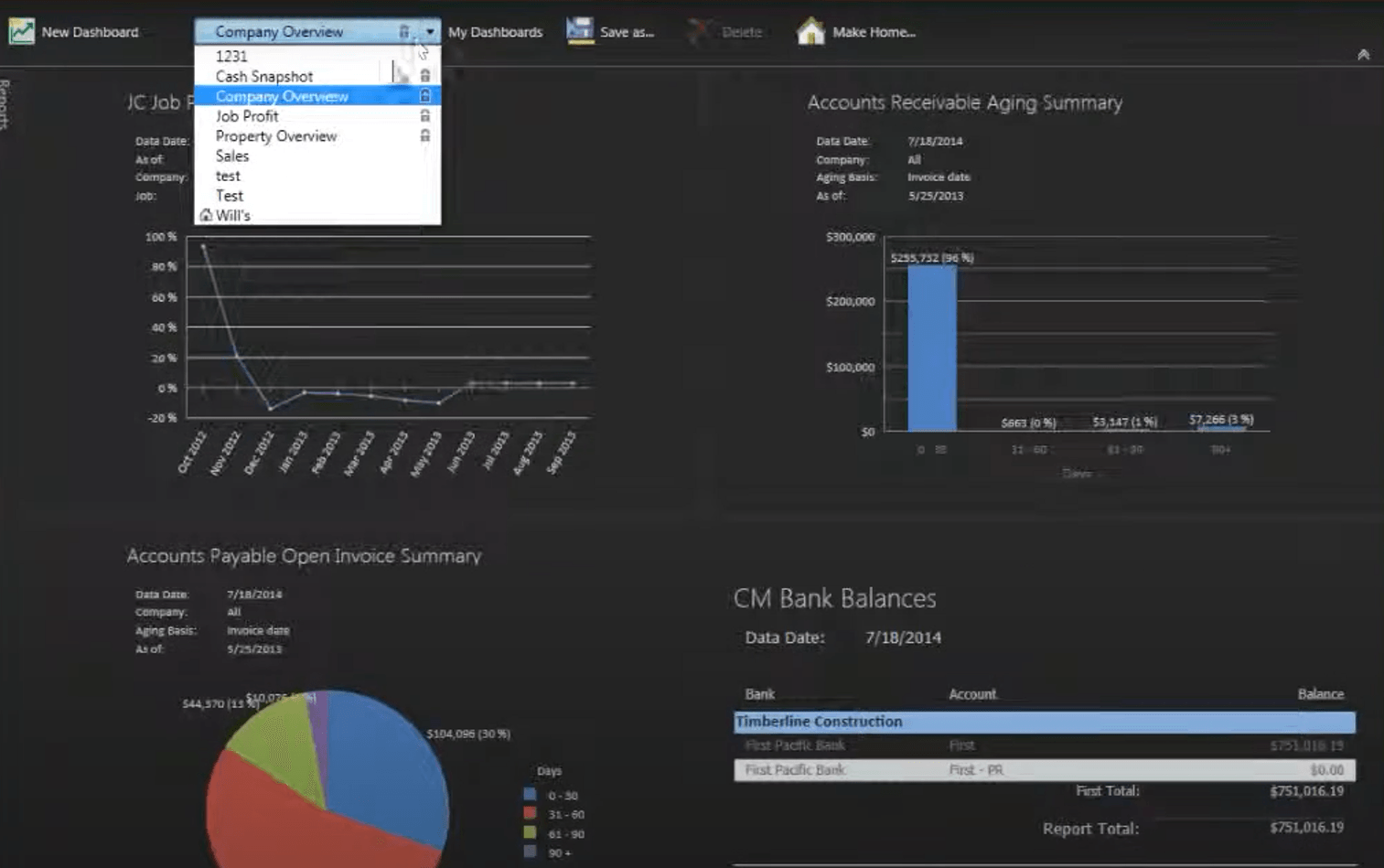Click the $7,266 (3 %) bar label

pyautogui.click(x=1221, y=420)
